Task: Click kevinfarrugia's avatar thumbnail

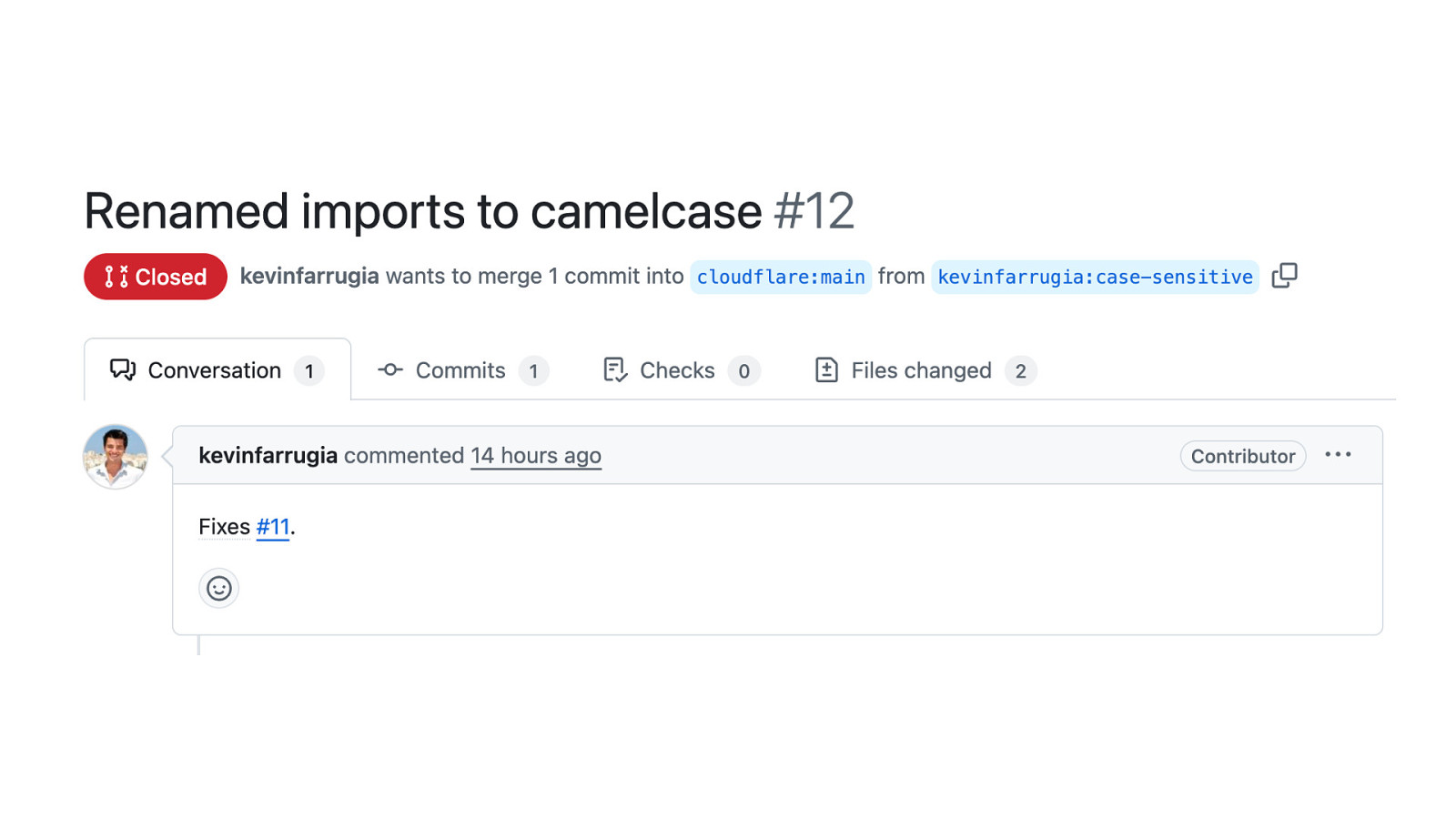Action: (116, 457)
